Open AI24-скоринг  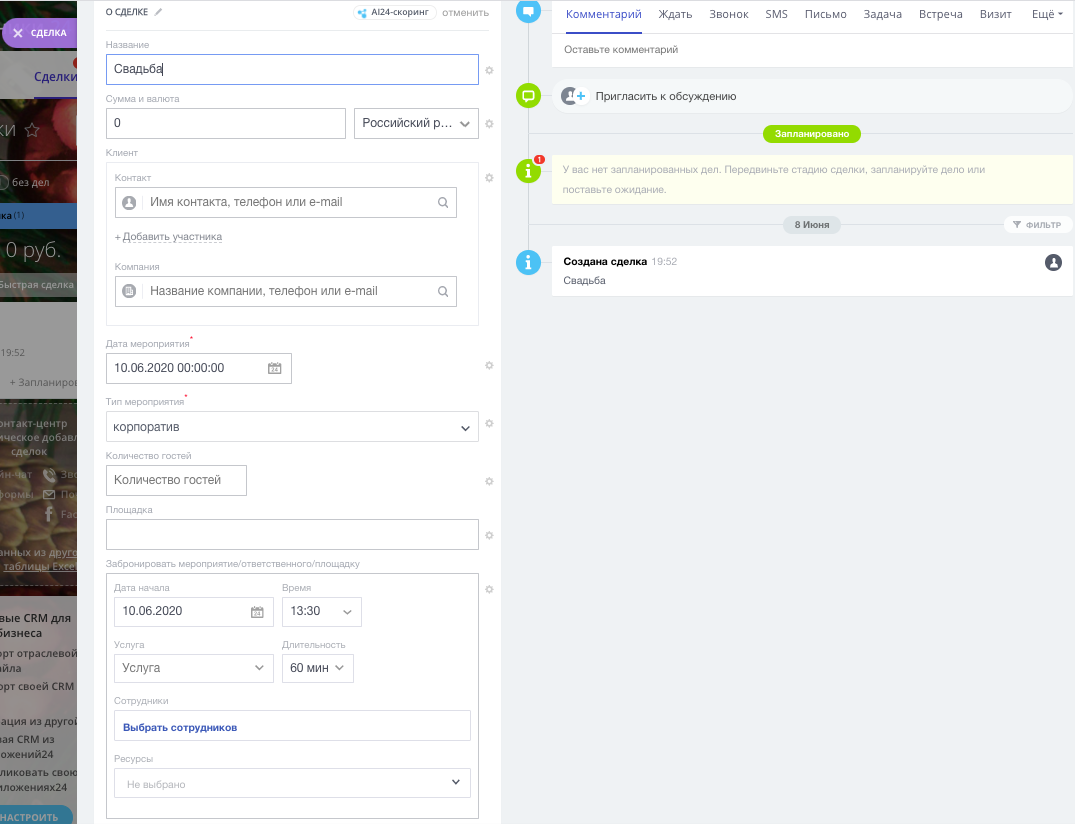point(395,12)
